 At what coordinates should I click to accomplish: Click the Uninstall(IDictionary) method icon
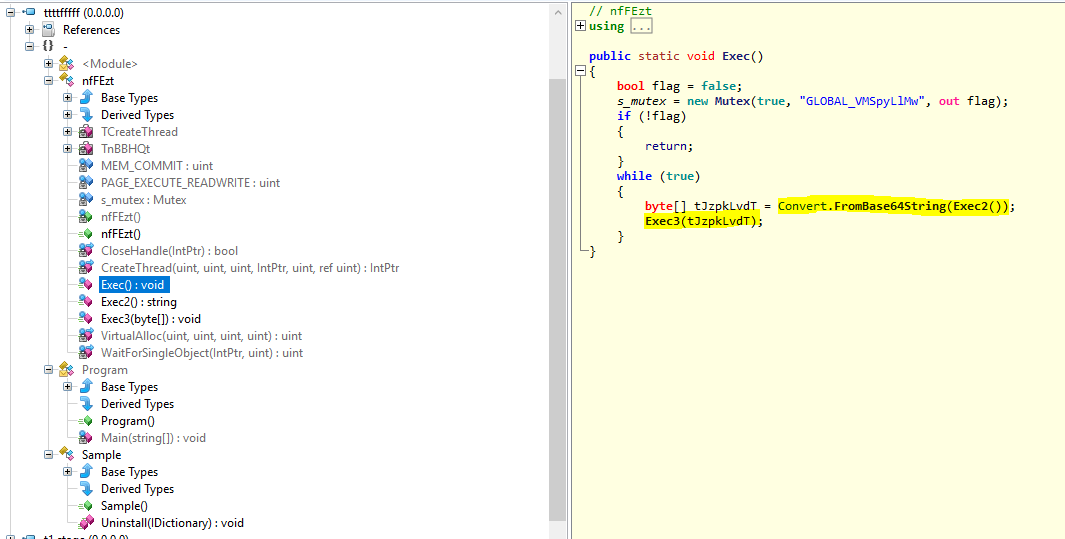click(x=86, y=522)
